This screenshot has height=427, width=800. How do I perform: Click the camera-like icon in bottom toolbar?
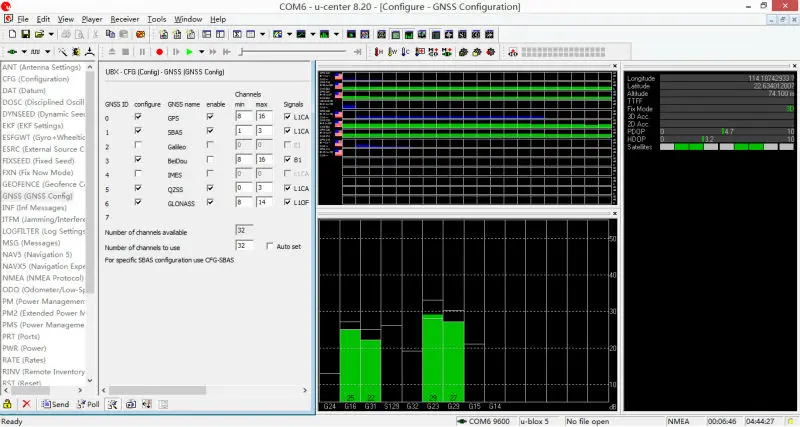coord(131,404)
